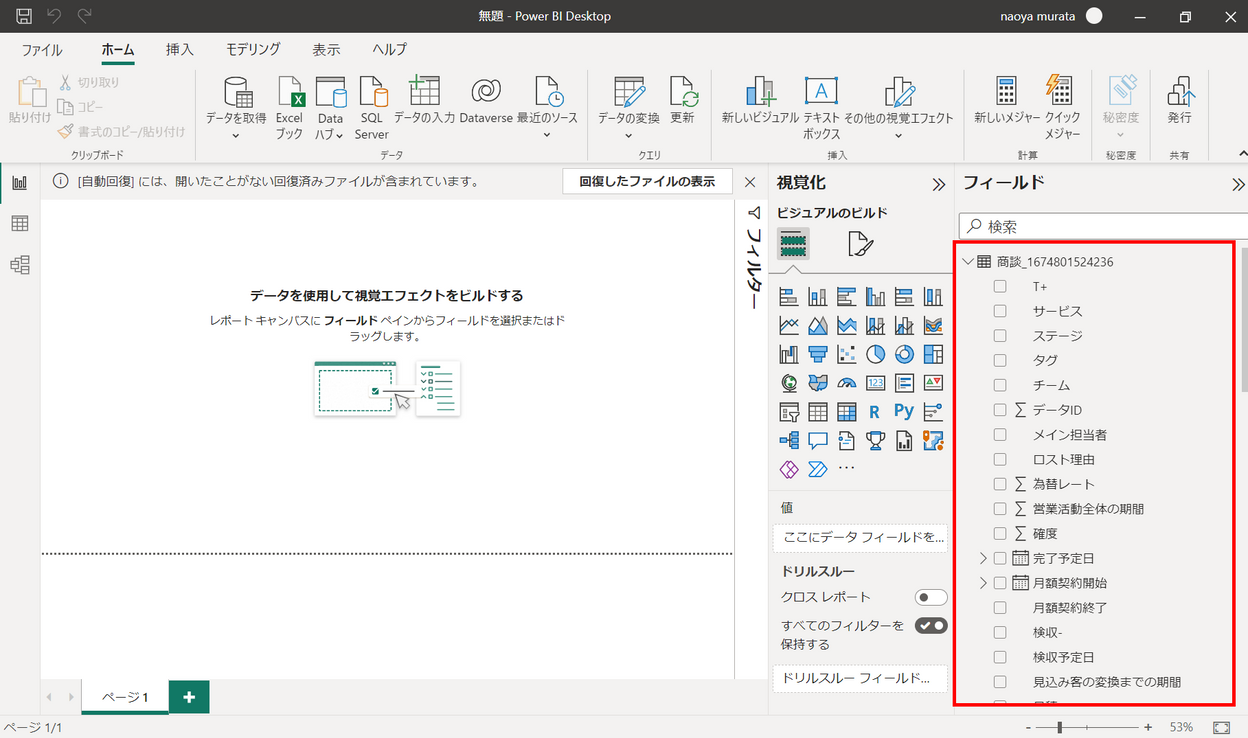
Task: Open the Excel ブック data source
Action: [x=289, y=107]
